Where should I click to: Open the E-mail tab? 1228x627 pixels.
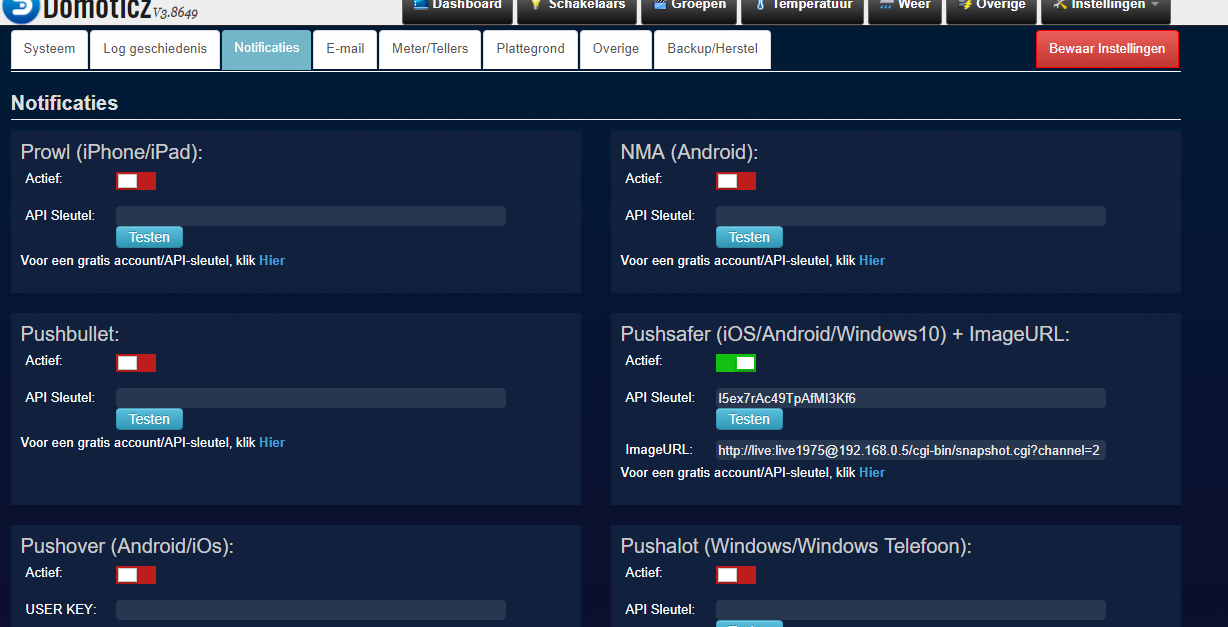345,49
